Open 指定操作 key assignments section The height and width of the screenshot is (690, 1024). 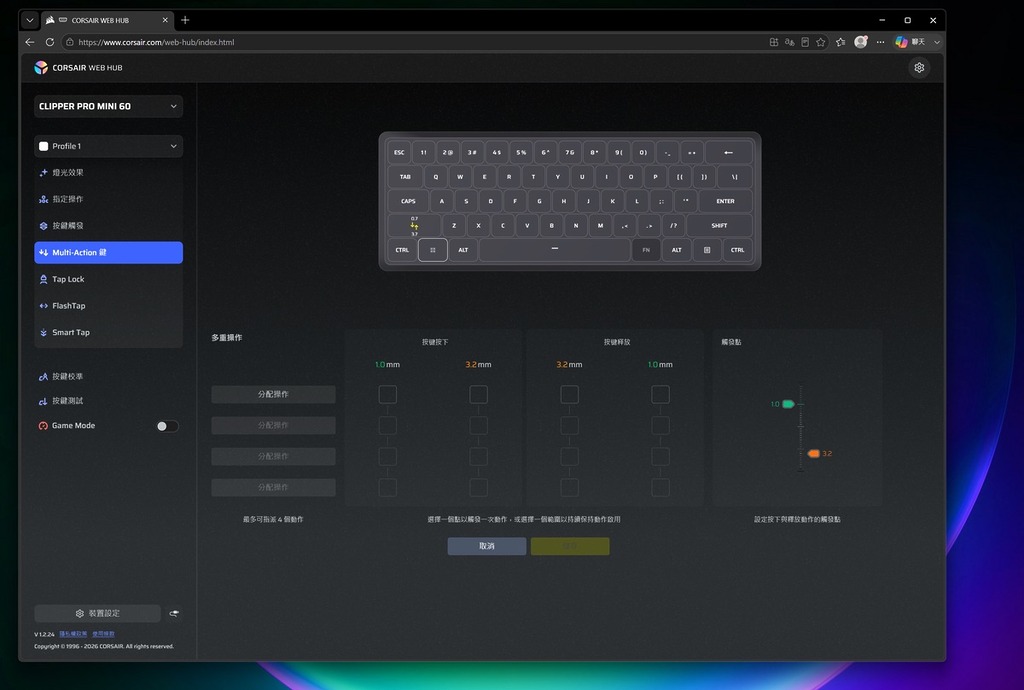click(x=108, y=199)
